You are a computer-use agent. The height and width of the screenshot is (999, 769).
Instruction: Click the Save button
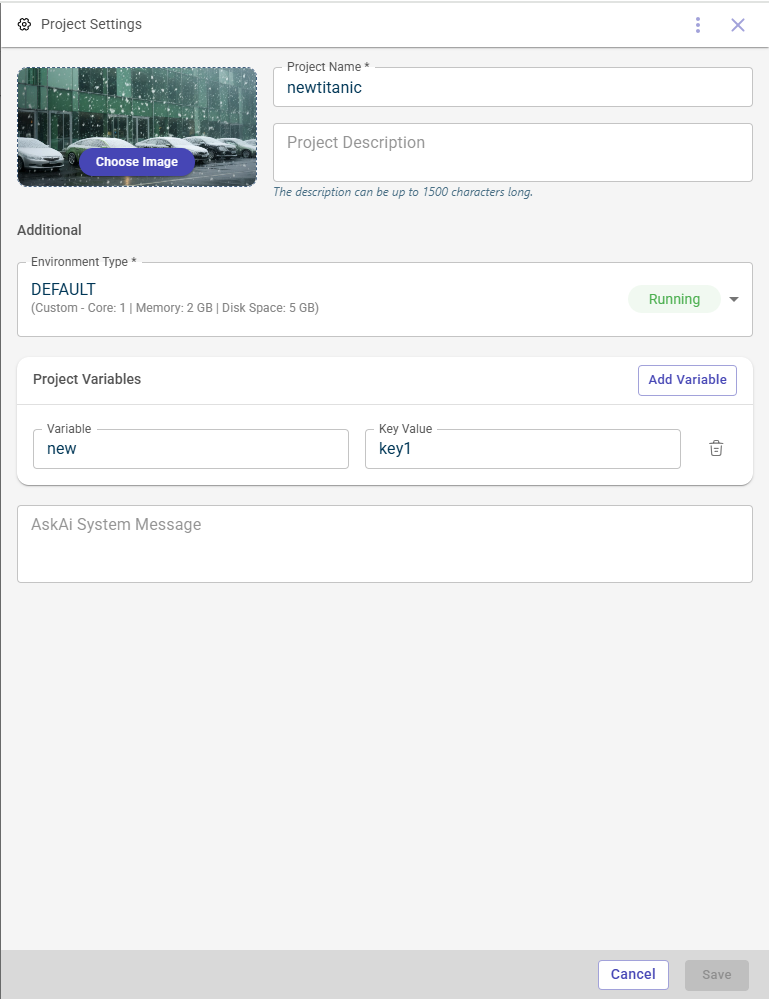(716, 974)
